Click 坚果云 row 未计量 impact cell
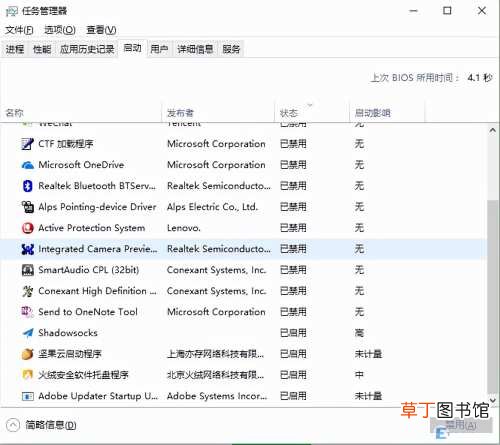The height and width of the screenshot is (445, 500). point(368,354)
